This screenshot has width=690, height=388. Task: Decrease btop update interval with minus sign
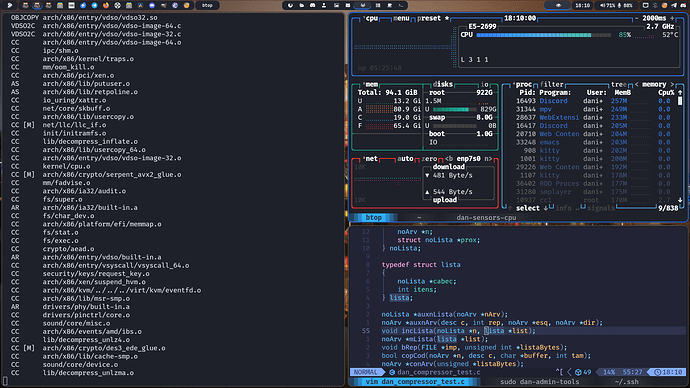pos(636,18)
